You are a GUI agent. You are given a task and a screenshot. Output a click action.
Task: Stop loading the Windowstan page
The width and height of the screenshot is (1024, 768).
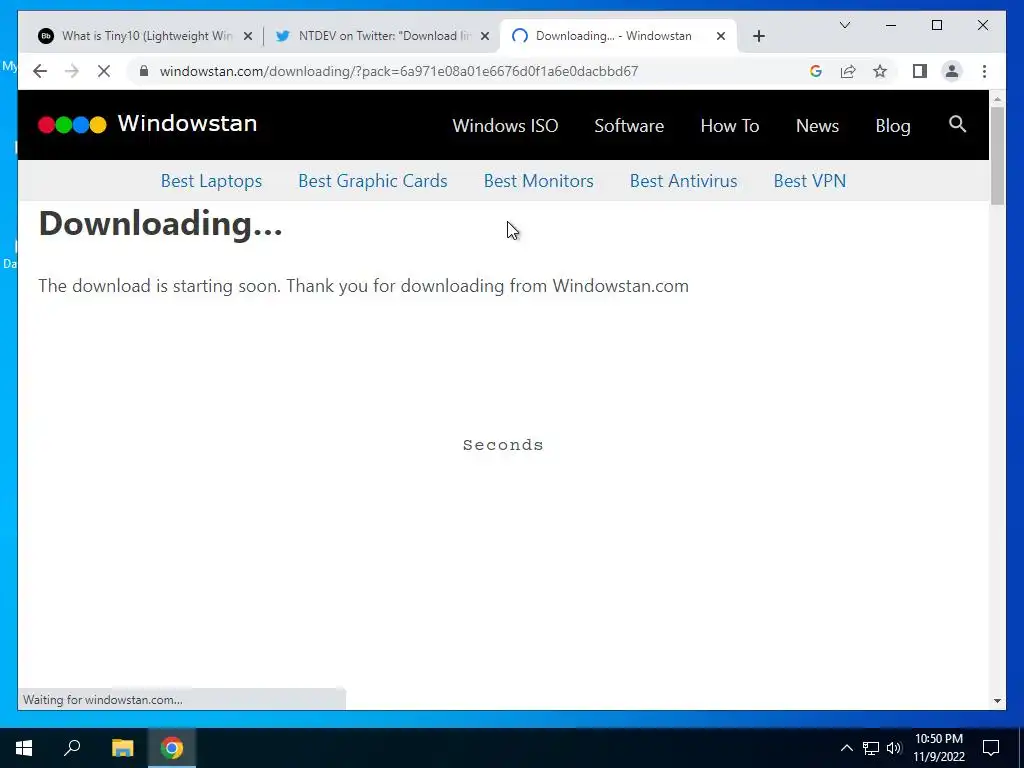pyautogui.click(x=104, y=71)
